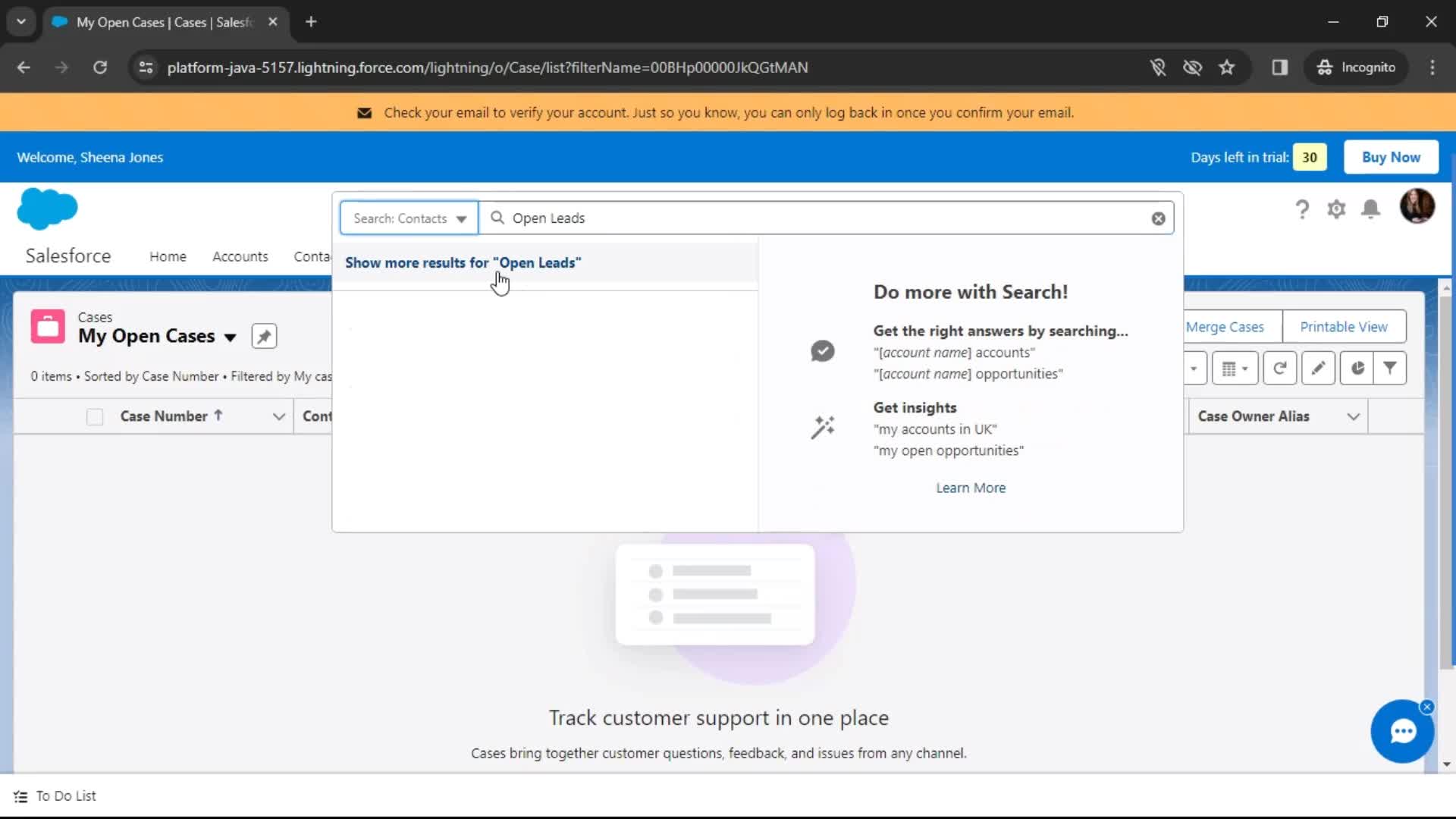Screen dimensions: 1456x819
Task: Open the browser side panel icon
Action: (1280, 67)
